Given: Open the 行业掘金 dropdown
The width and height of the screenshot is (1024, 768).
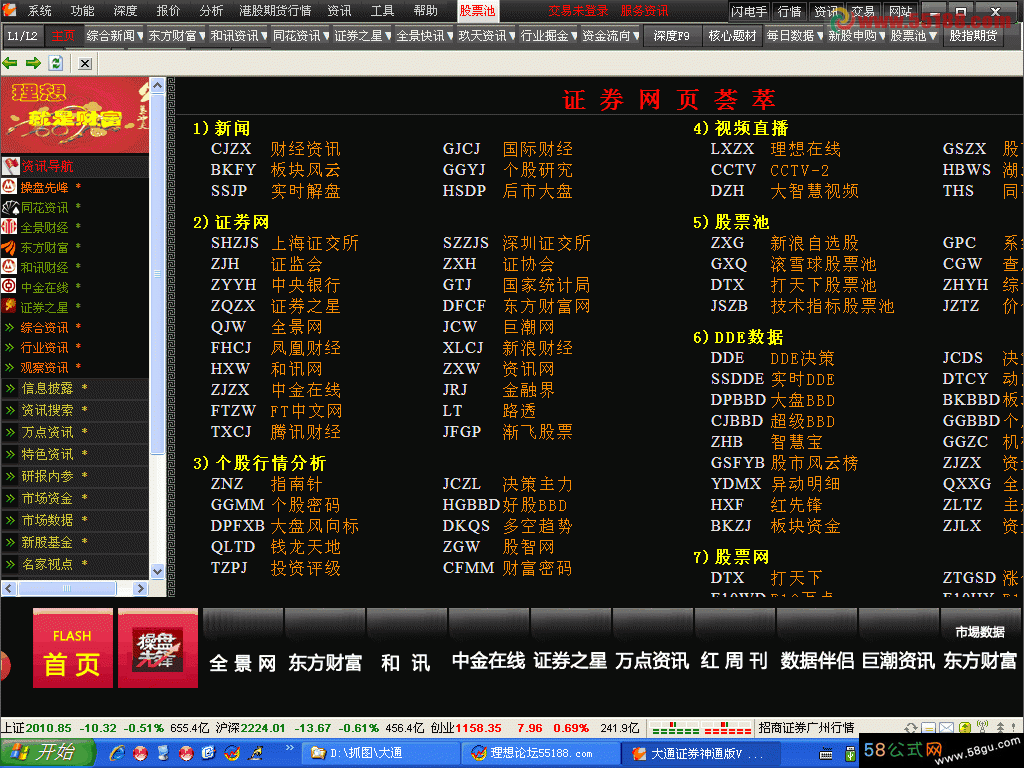Looking at the screenshot, I should coord(549,36).
